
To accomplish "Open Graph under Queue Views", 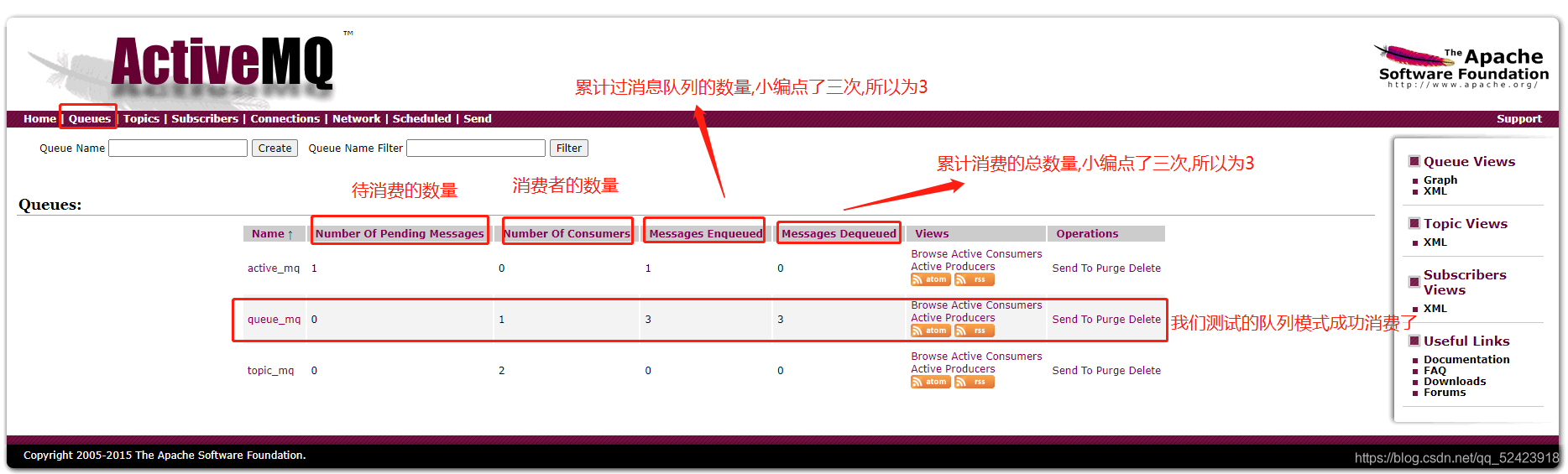I will pos(1440,180).
